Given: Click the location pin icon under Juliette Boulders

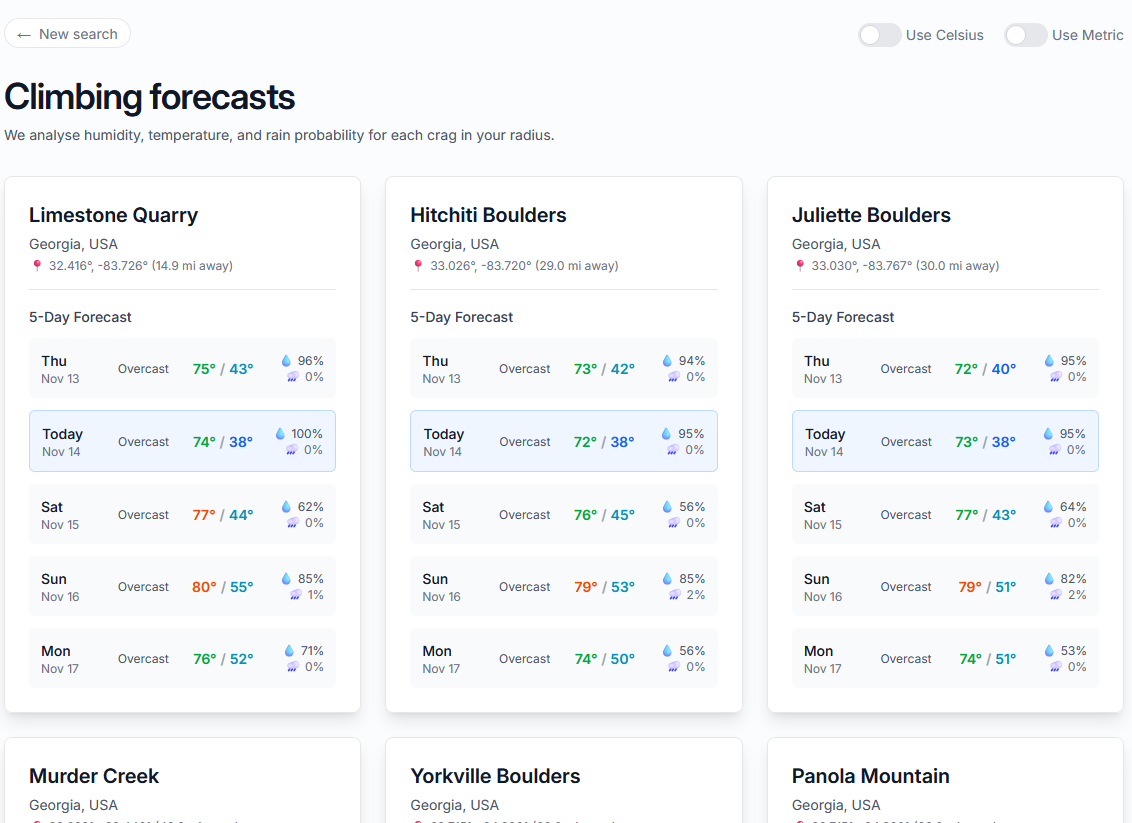Looking at the screenshot, I should pyautogui.click(x=799, y=265).
